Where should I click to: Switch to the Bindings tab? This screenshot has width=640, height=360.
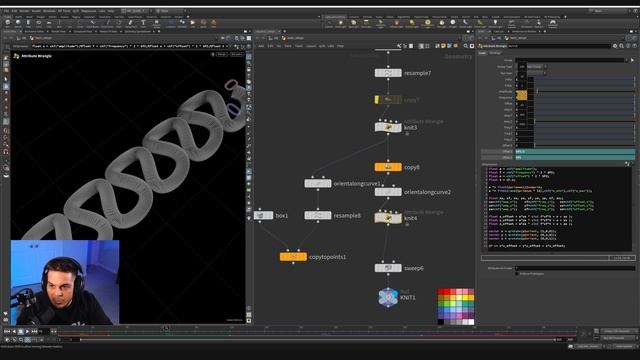tap(495, 53)
